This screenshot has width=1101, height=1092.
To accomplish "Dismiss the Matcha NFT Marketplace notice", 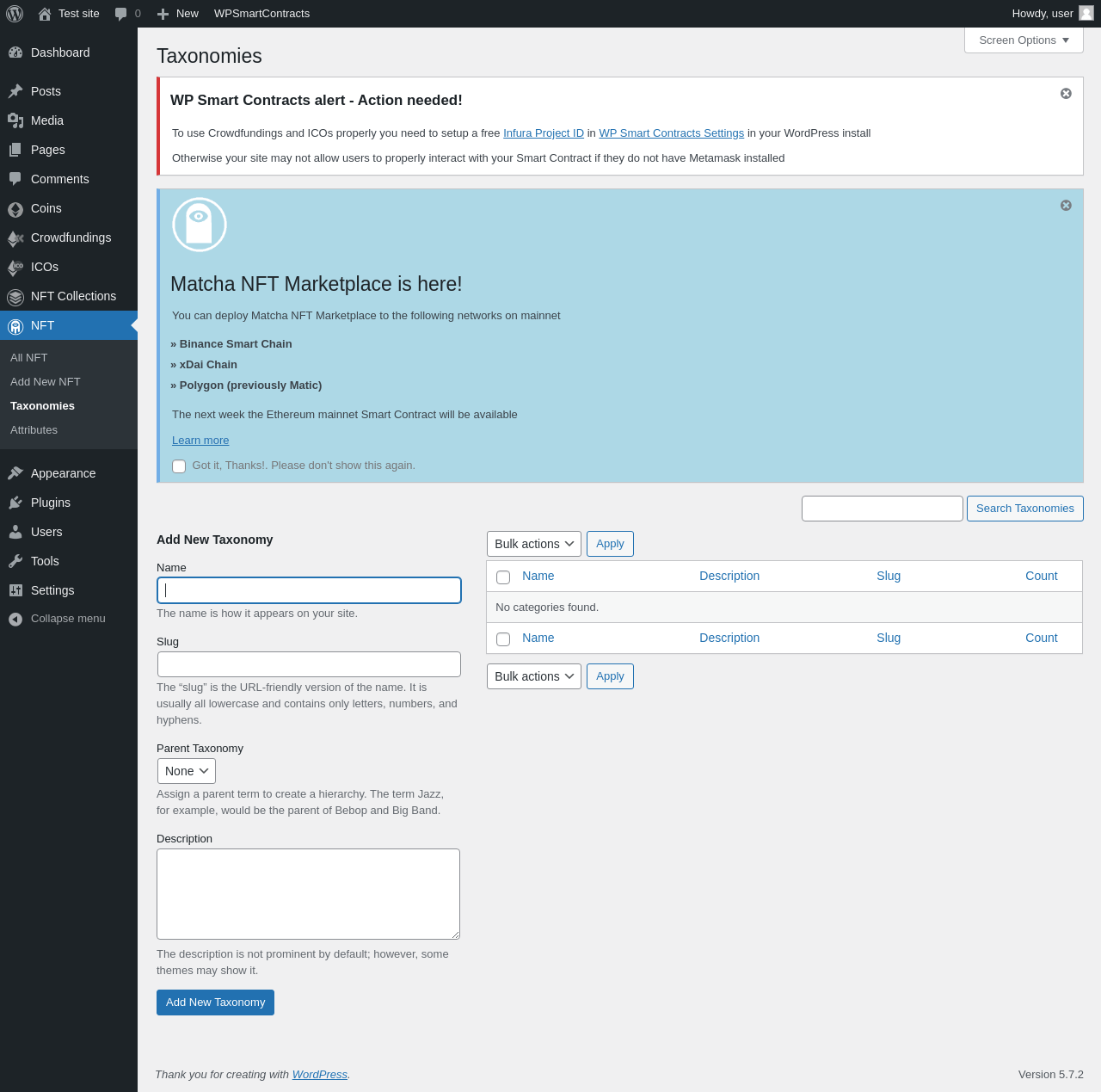I will pyautogui.click(x=1066, y=205).
